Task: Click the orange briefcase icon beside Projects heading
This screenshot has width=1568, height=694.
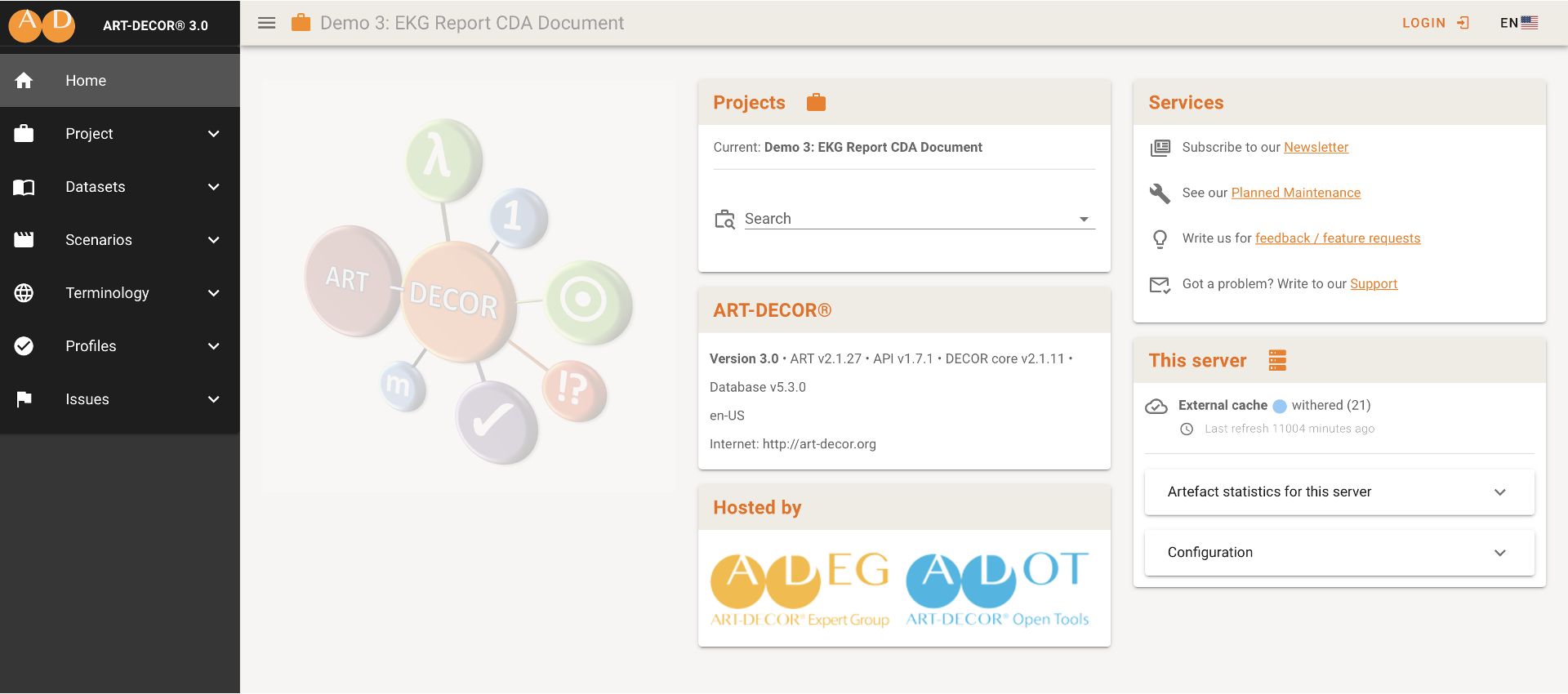Action: click(x=816, y=102)
